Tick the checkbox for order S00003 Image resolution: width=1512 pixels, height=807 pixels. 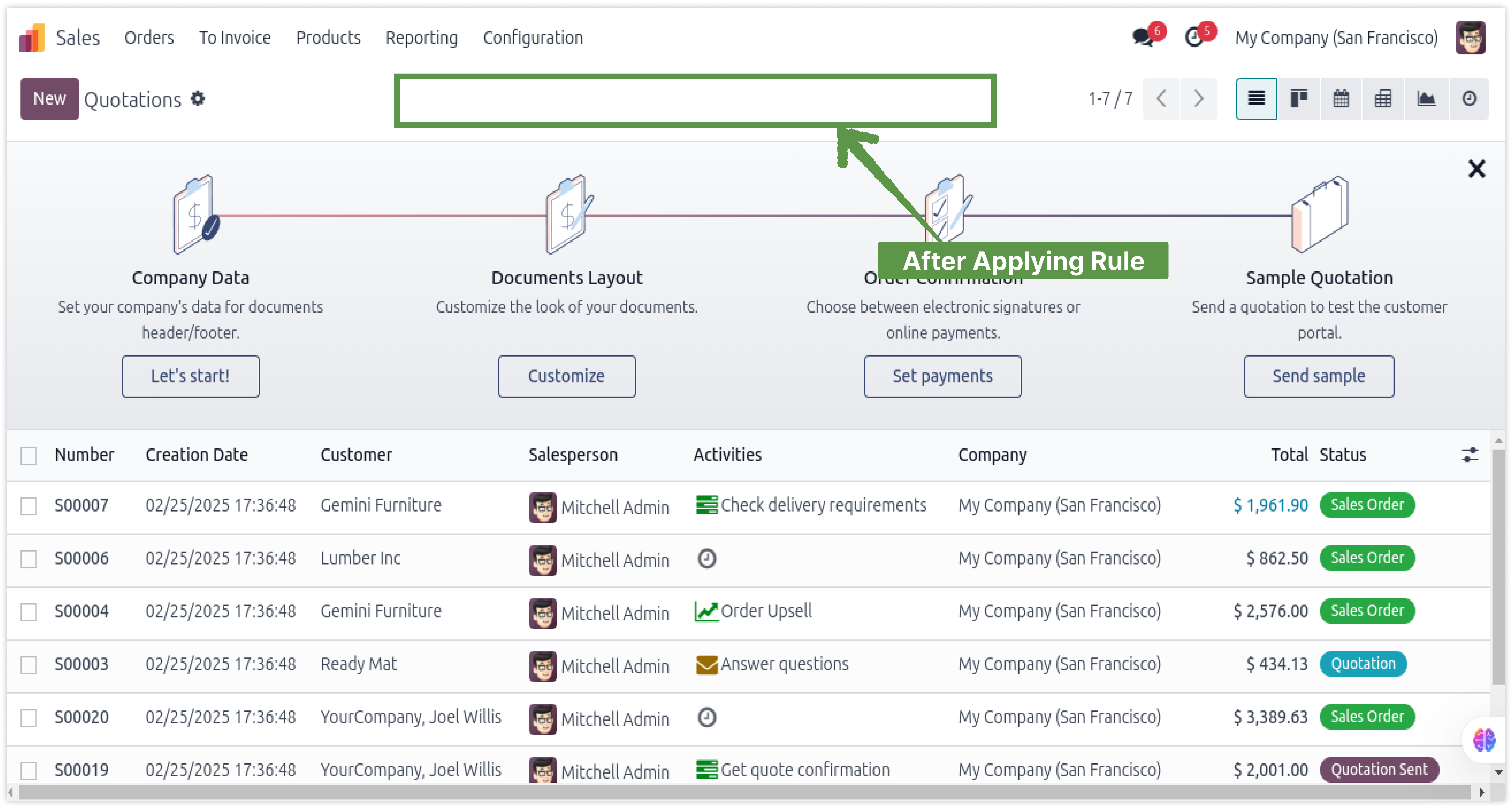tap(28, 665)
